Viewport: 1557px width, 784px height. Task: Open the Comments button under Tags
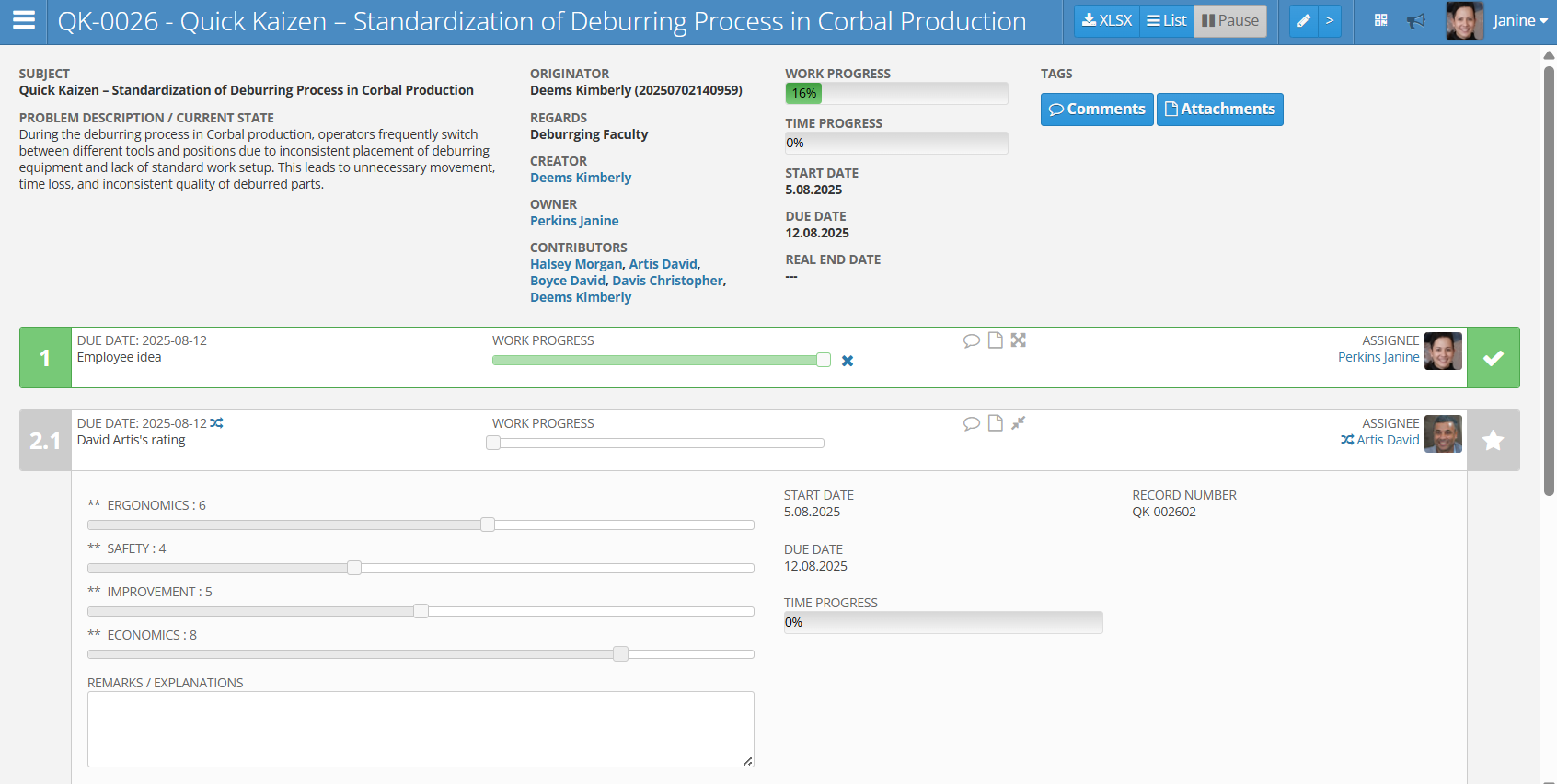tap(1097, 110)
